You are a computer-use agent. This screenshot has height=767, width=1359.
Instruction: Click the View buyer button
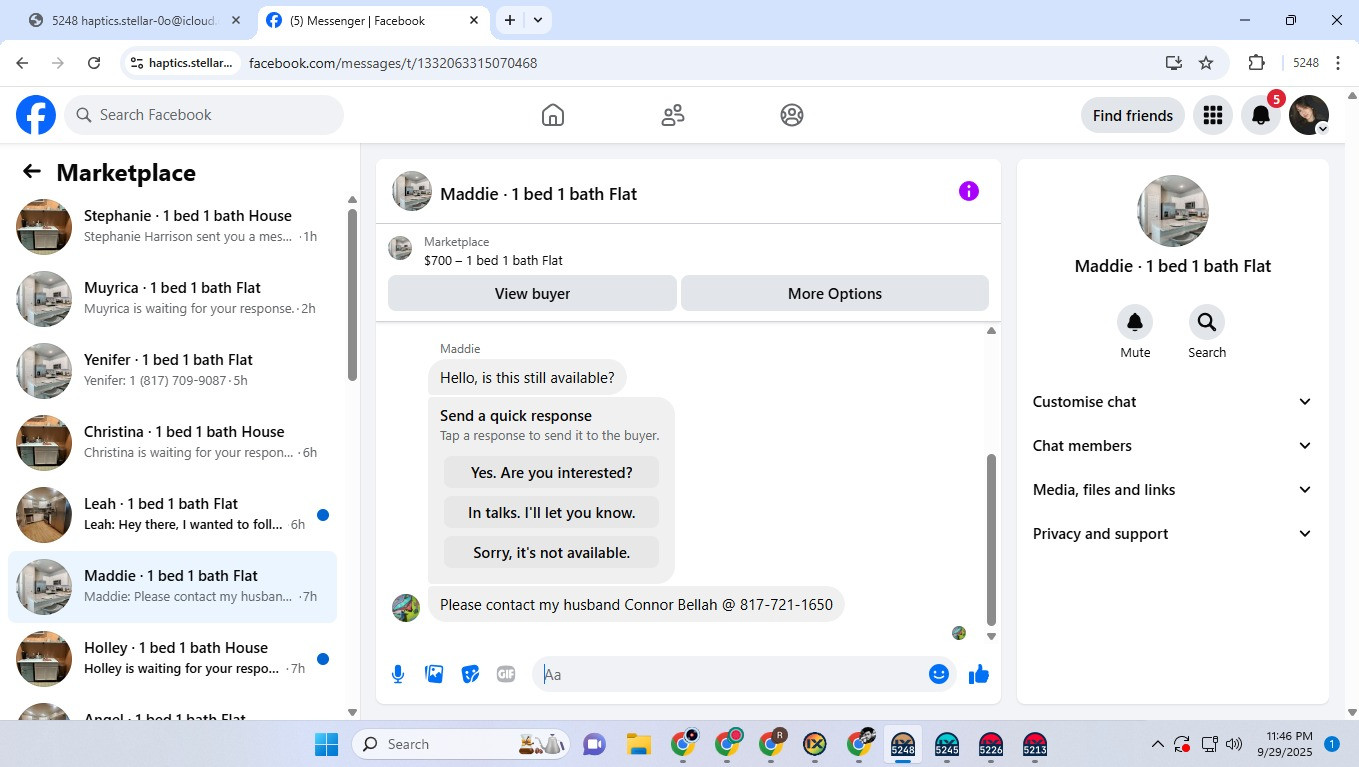coord(532,294)
